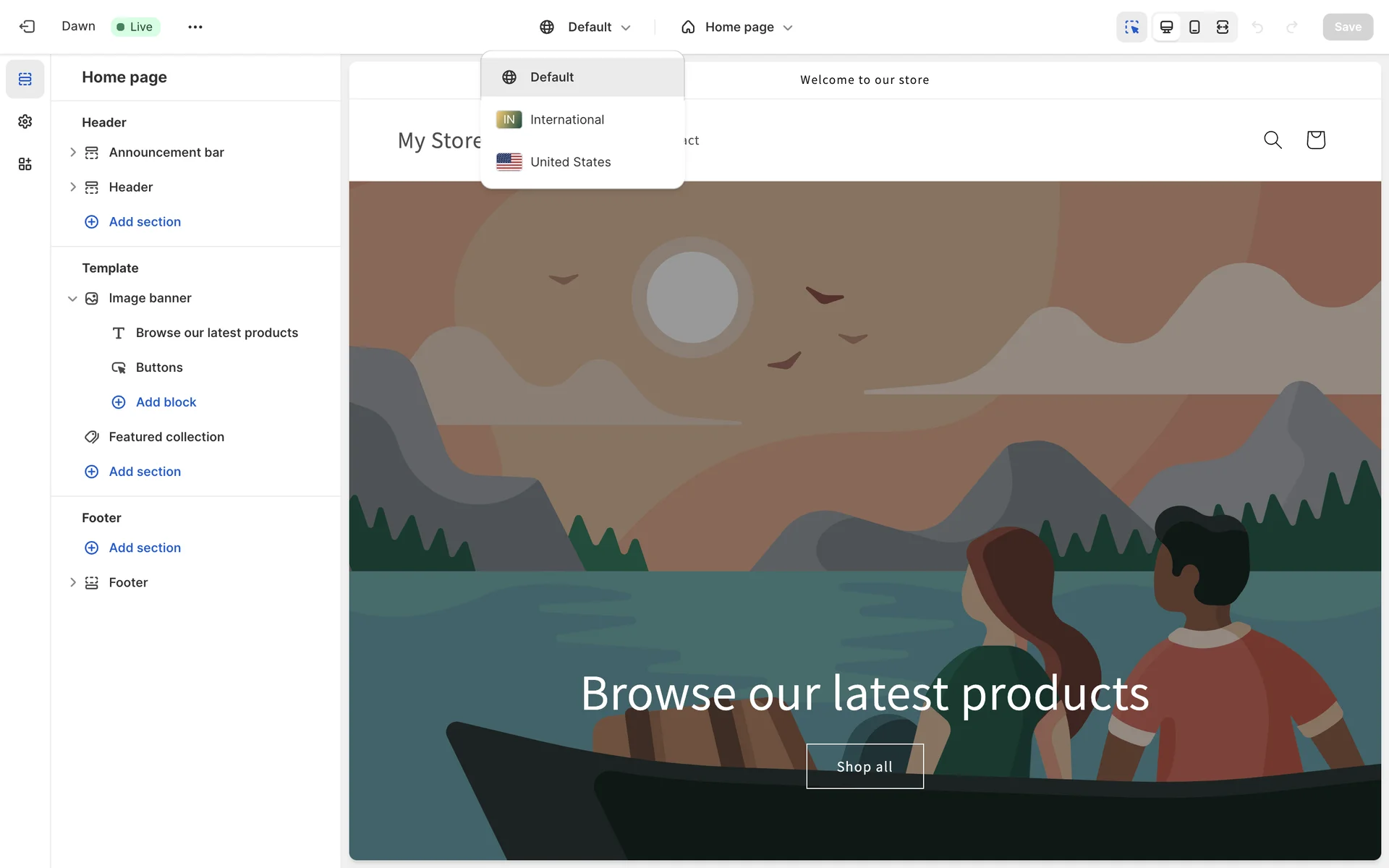The image size is (1389, 868).
Task: Click the Shop all button
Action: [865, 766]
